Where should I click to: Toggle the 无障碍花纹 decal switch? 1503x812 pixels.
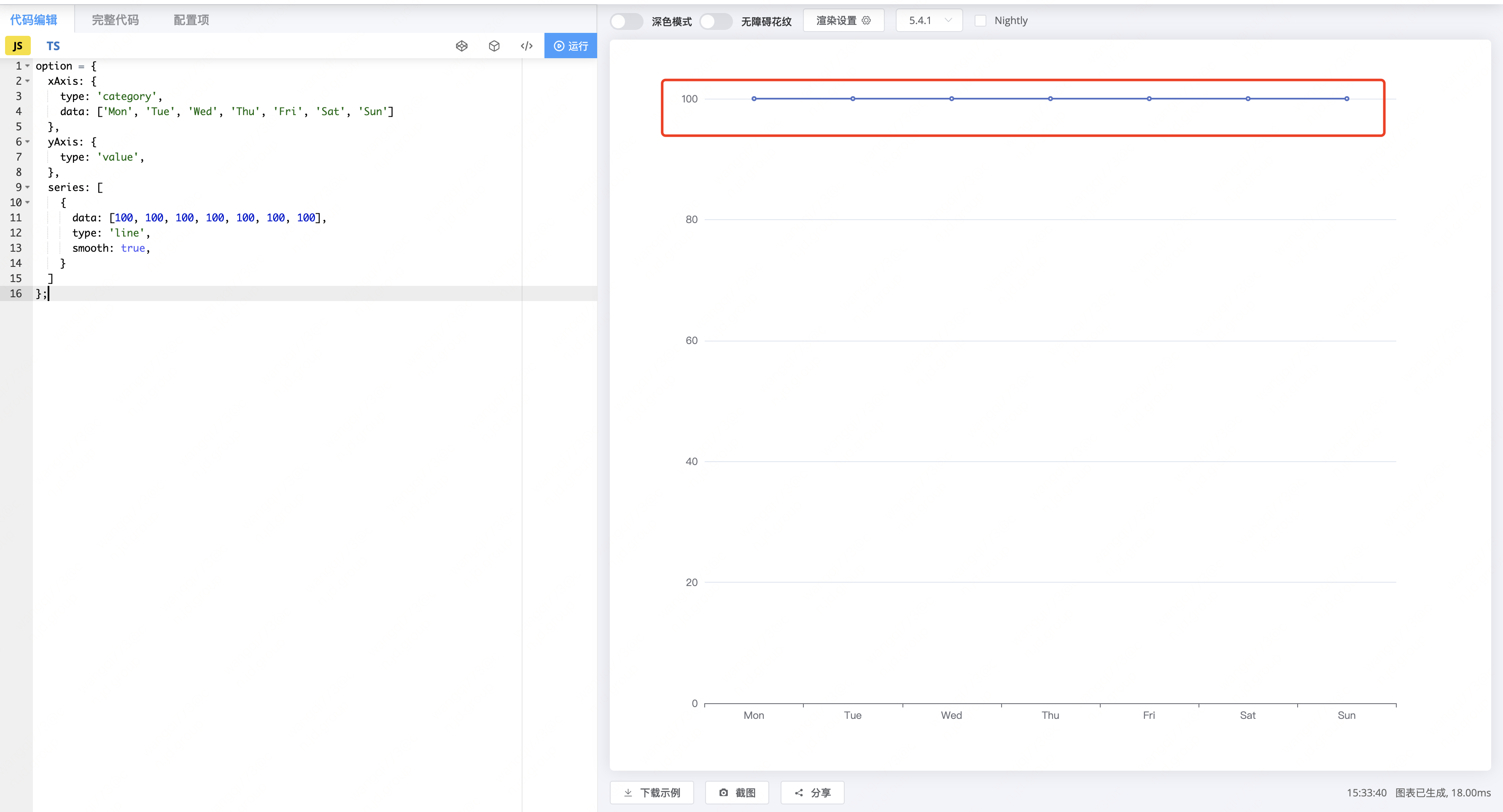point(715,21)
